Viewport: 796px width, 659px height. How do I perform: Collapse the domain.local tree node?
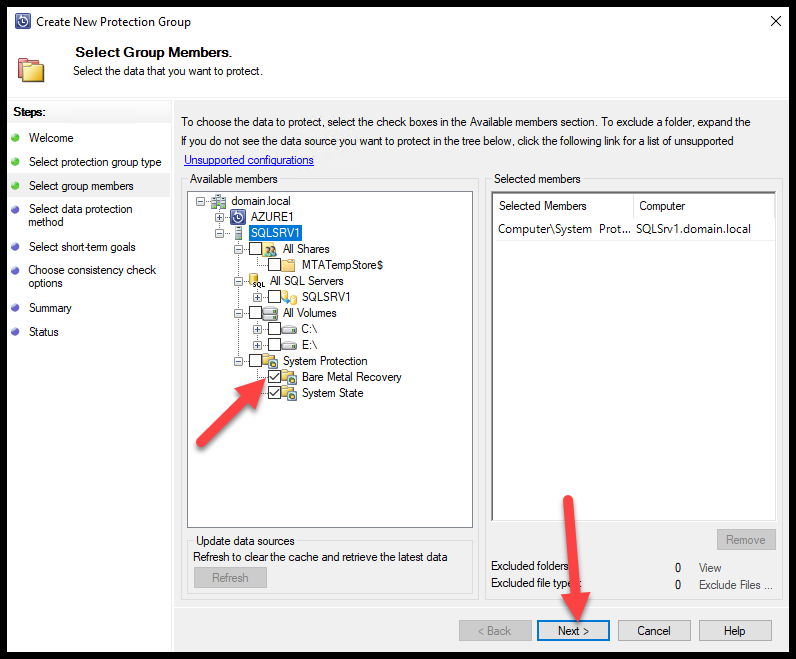click(x=201, y=202)
